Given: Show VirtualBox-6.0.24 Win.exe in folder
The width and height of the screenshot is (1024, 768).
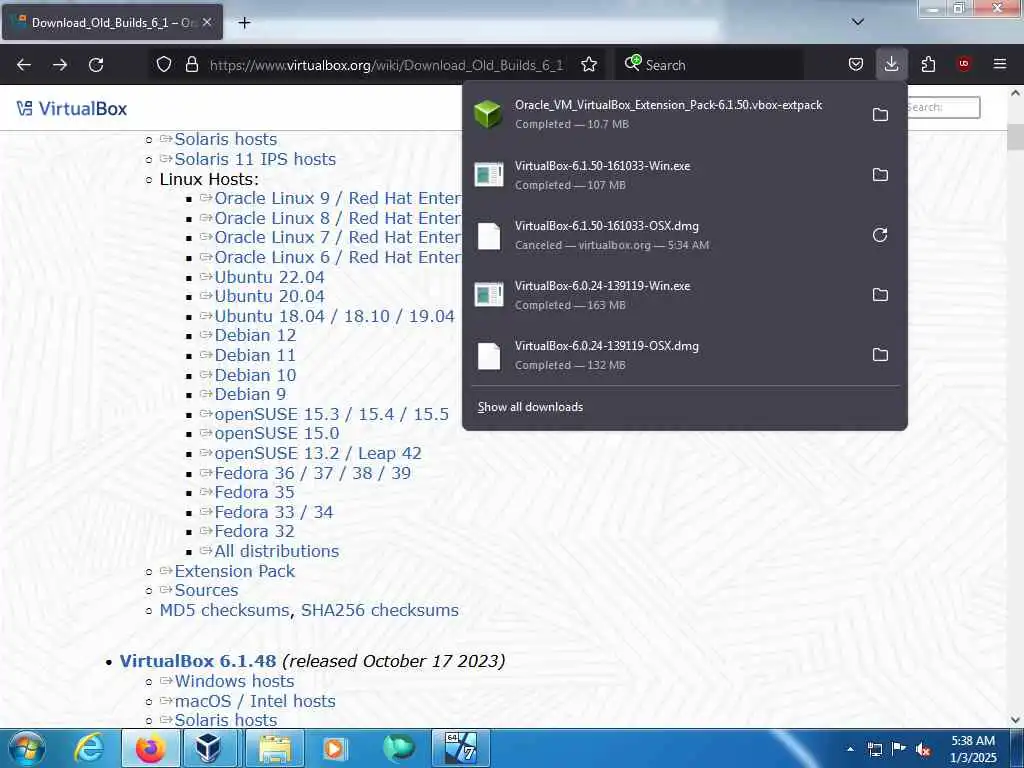Looking at the screenshot, I should point(880,295).
